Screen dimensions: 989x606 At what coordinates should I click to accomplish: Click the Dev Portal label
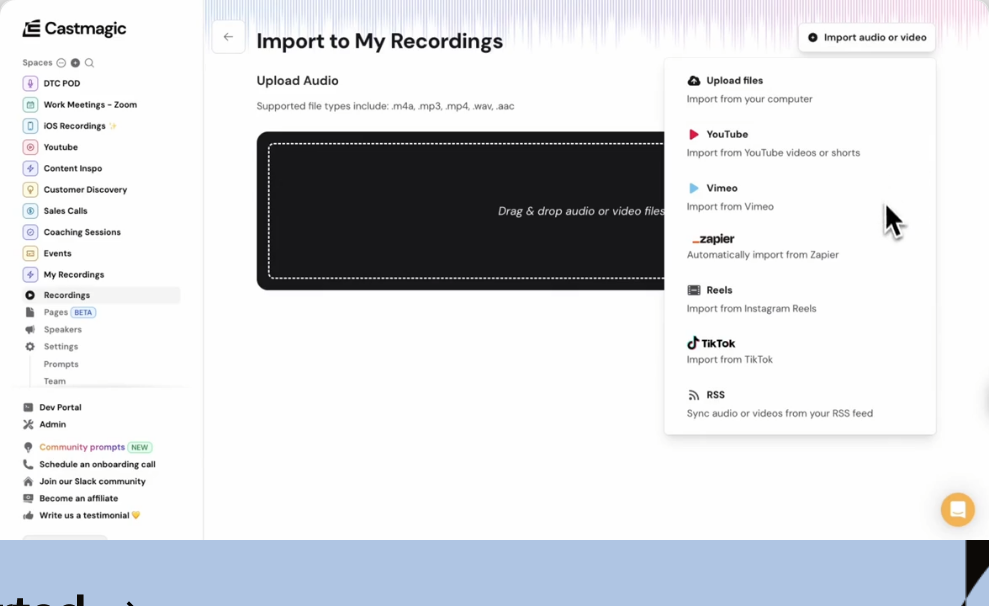(61, 407)
